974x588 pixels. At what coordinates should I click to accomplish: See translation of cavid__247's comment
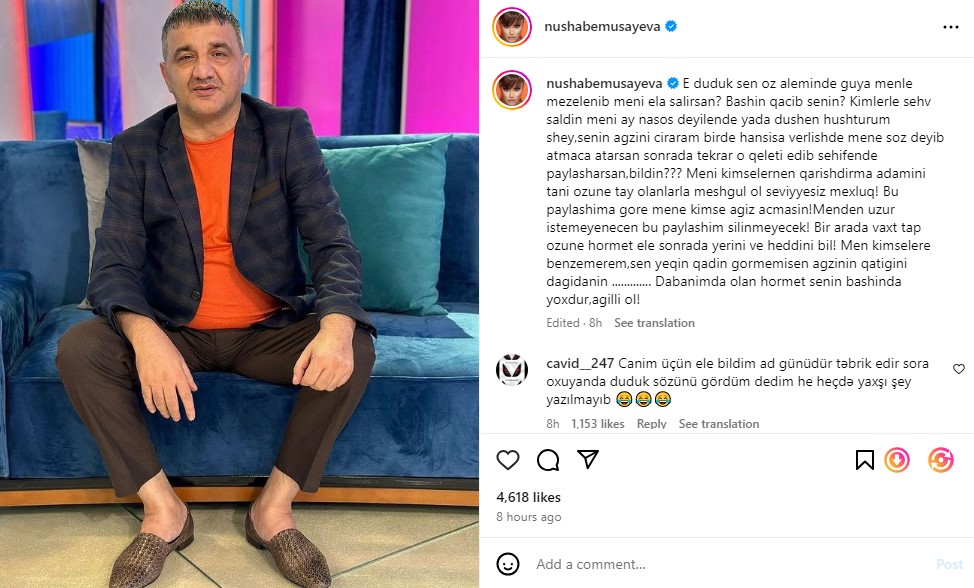(x=719, y=423)
